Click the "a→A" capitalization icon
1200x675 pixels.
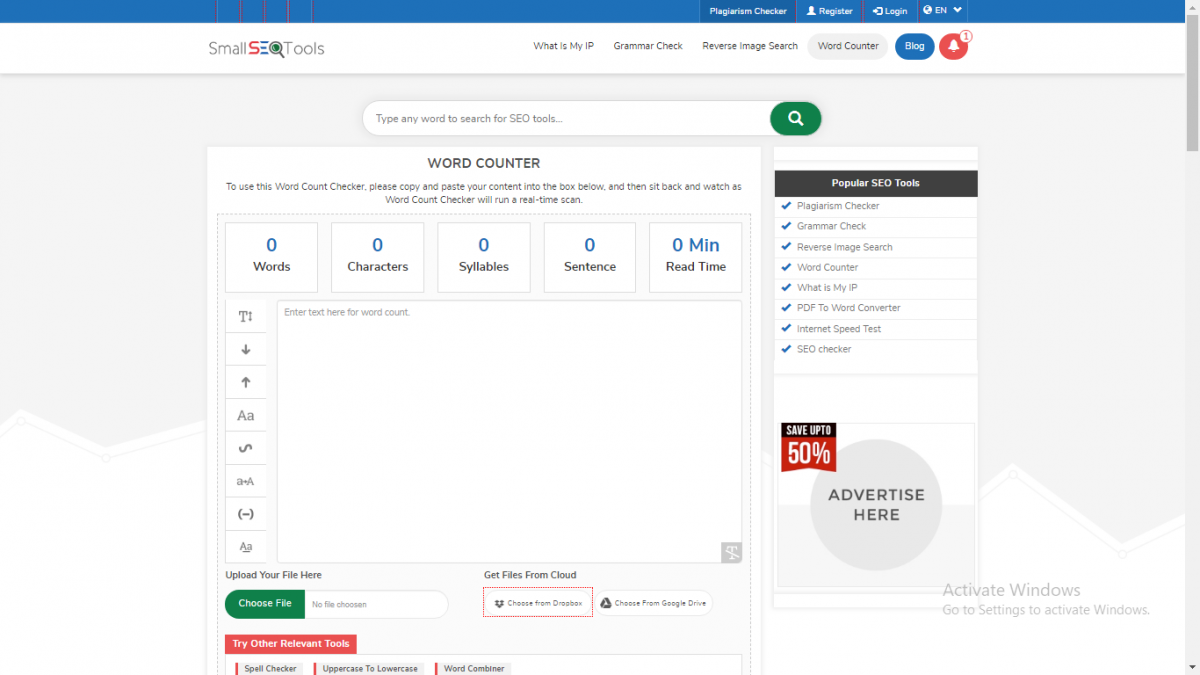(246, 480)
